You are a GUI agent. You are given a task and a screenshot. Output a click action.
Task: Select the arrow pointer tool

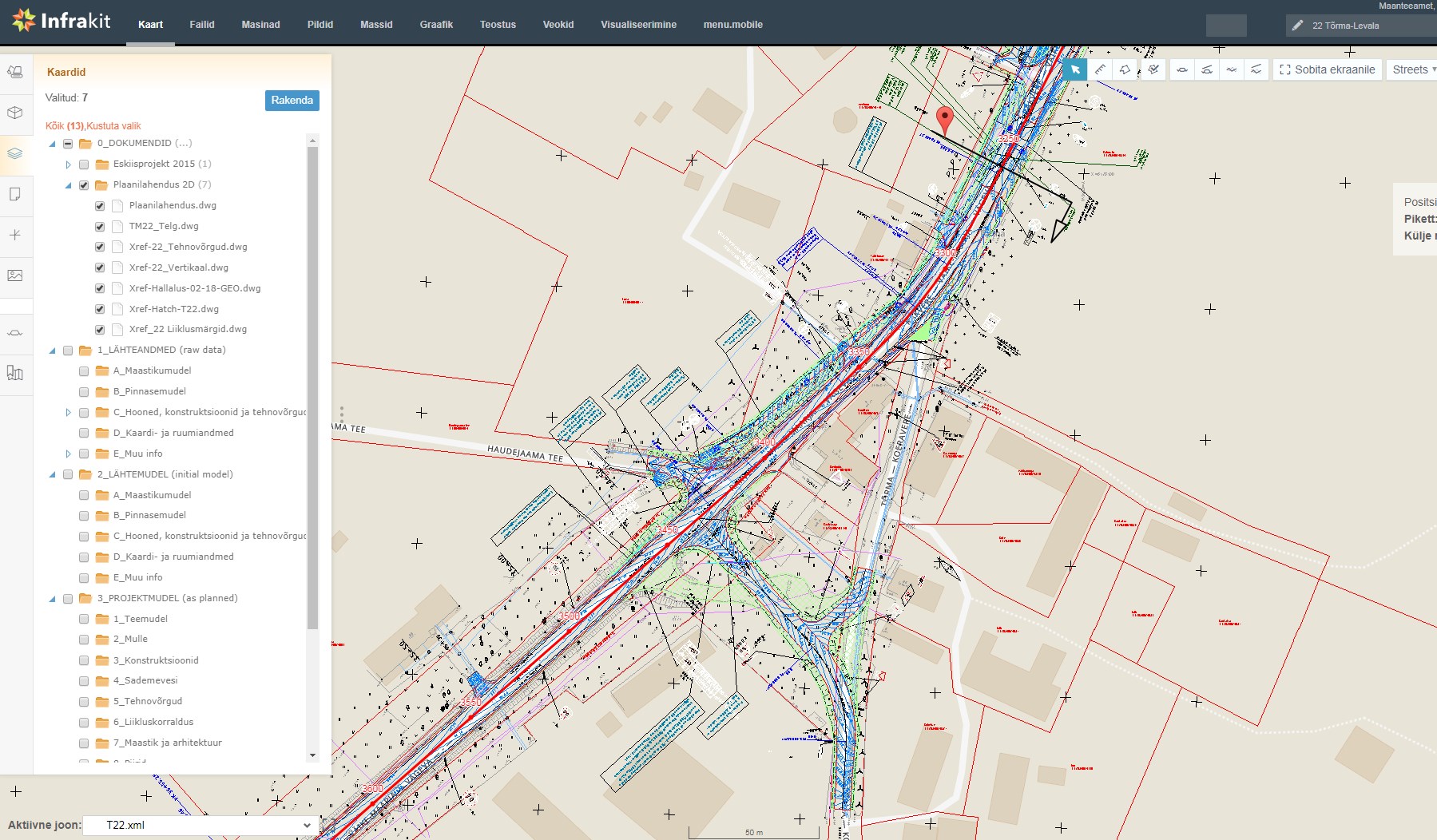[1075, 69]
